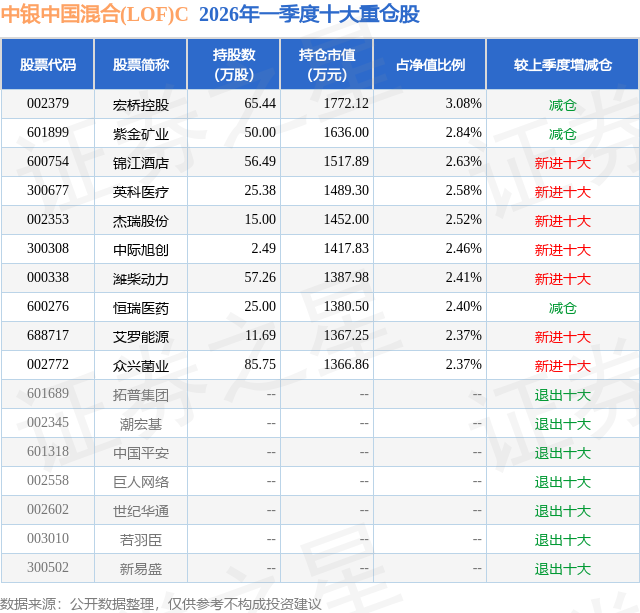Click the heading 2026年一季度十大重仓股
640x613 pixels.
[309, 15]
